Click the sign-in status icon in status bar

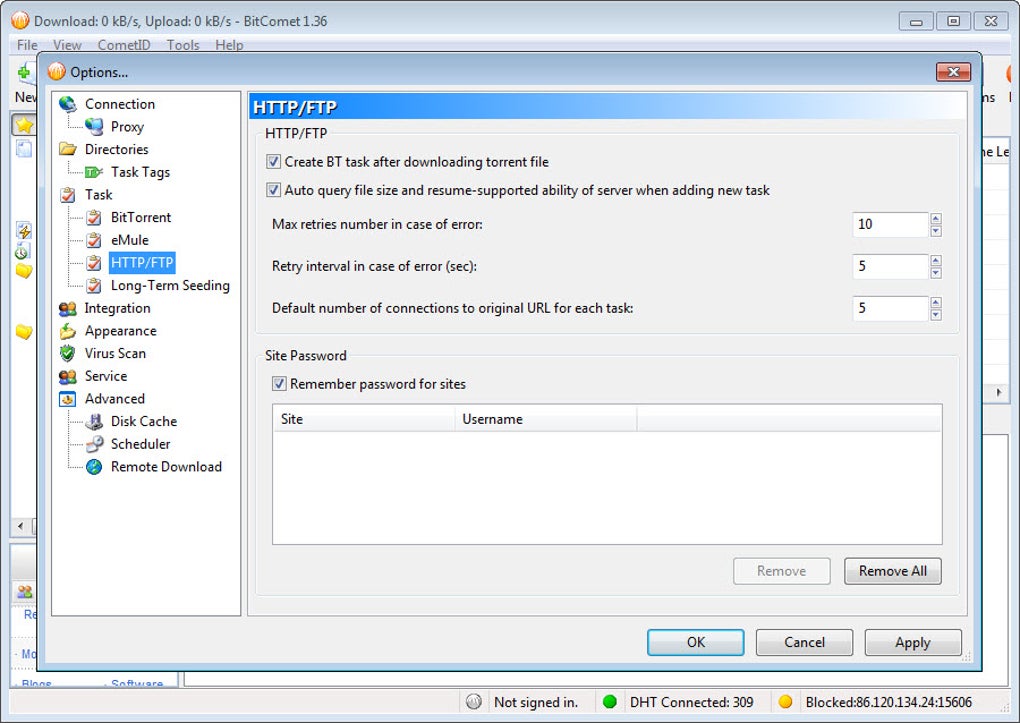[x=474, y=702]
